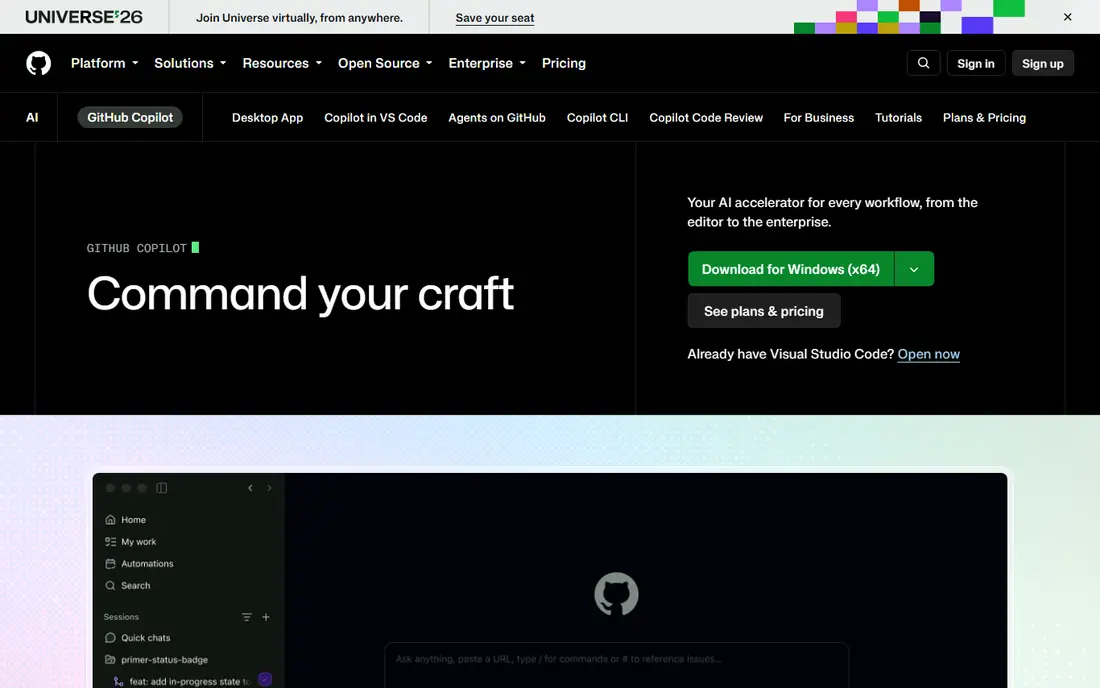
Task: Expand the Resources menu
Action: click(x=282, y=63)
